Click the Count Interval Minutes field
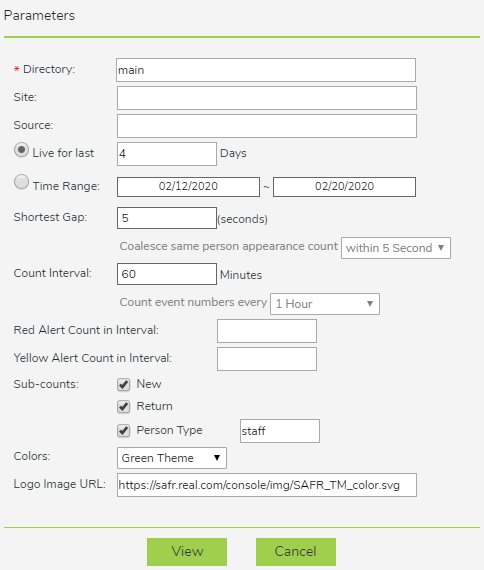This screenshot has height=570, width=484. pyautogui.click(x=167, y=274)
